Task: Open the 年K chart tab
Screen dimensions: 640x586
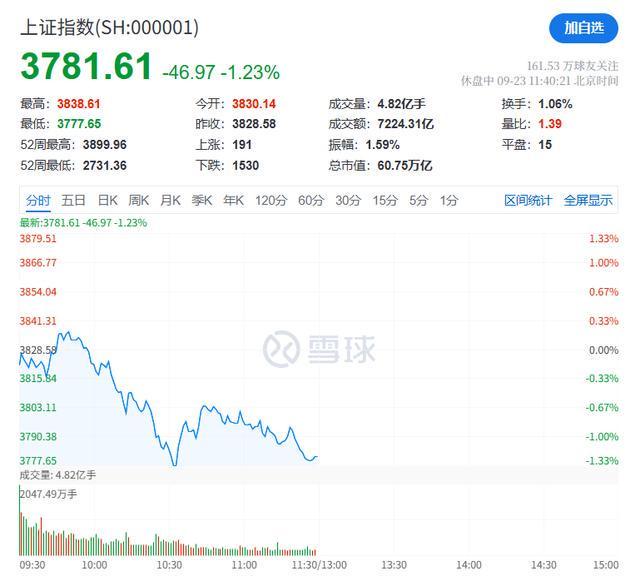Action: [233, 200]
